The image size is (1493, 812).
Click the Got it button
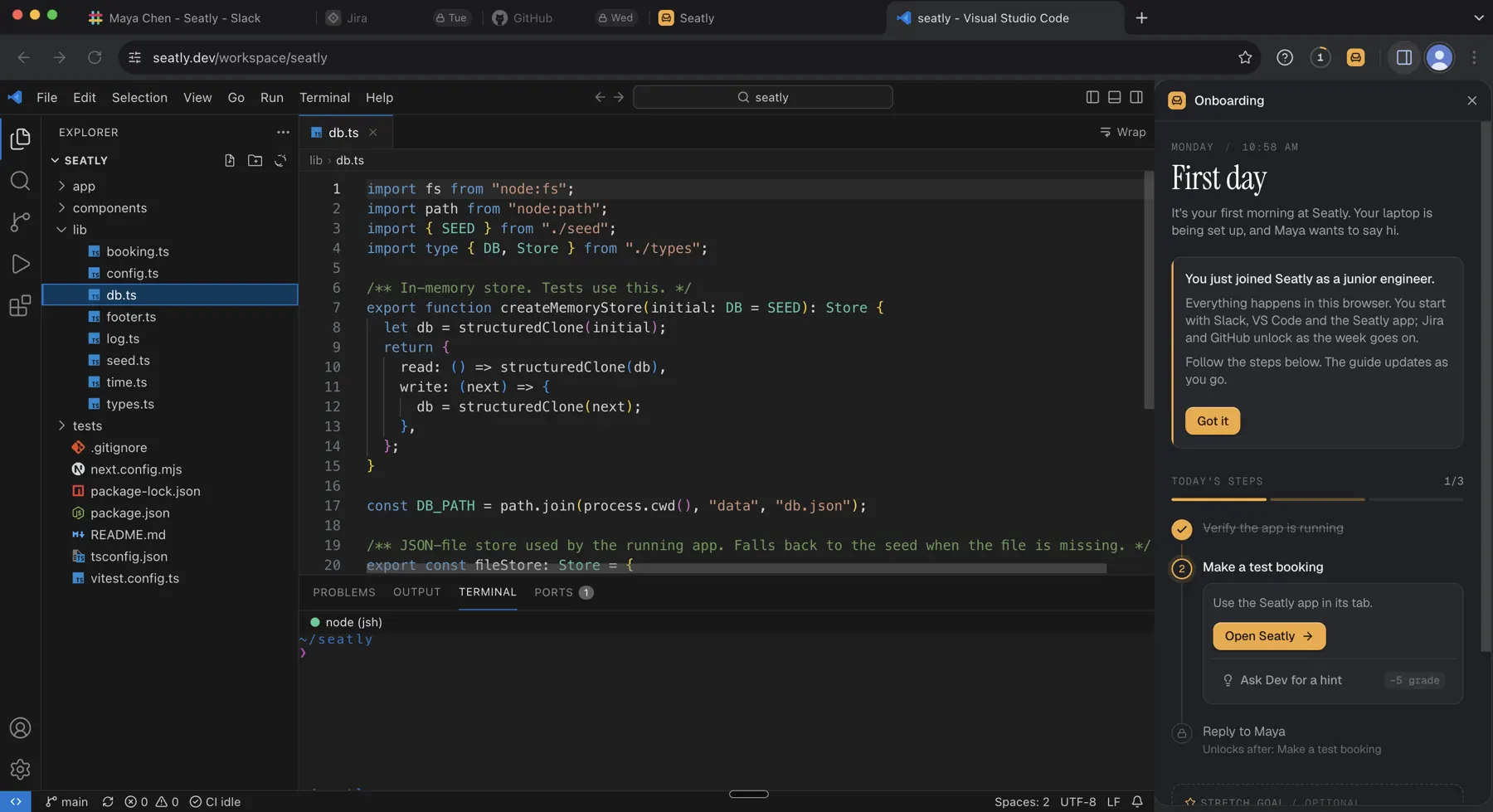1212,421
